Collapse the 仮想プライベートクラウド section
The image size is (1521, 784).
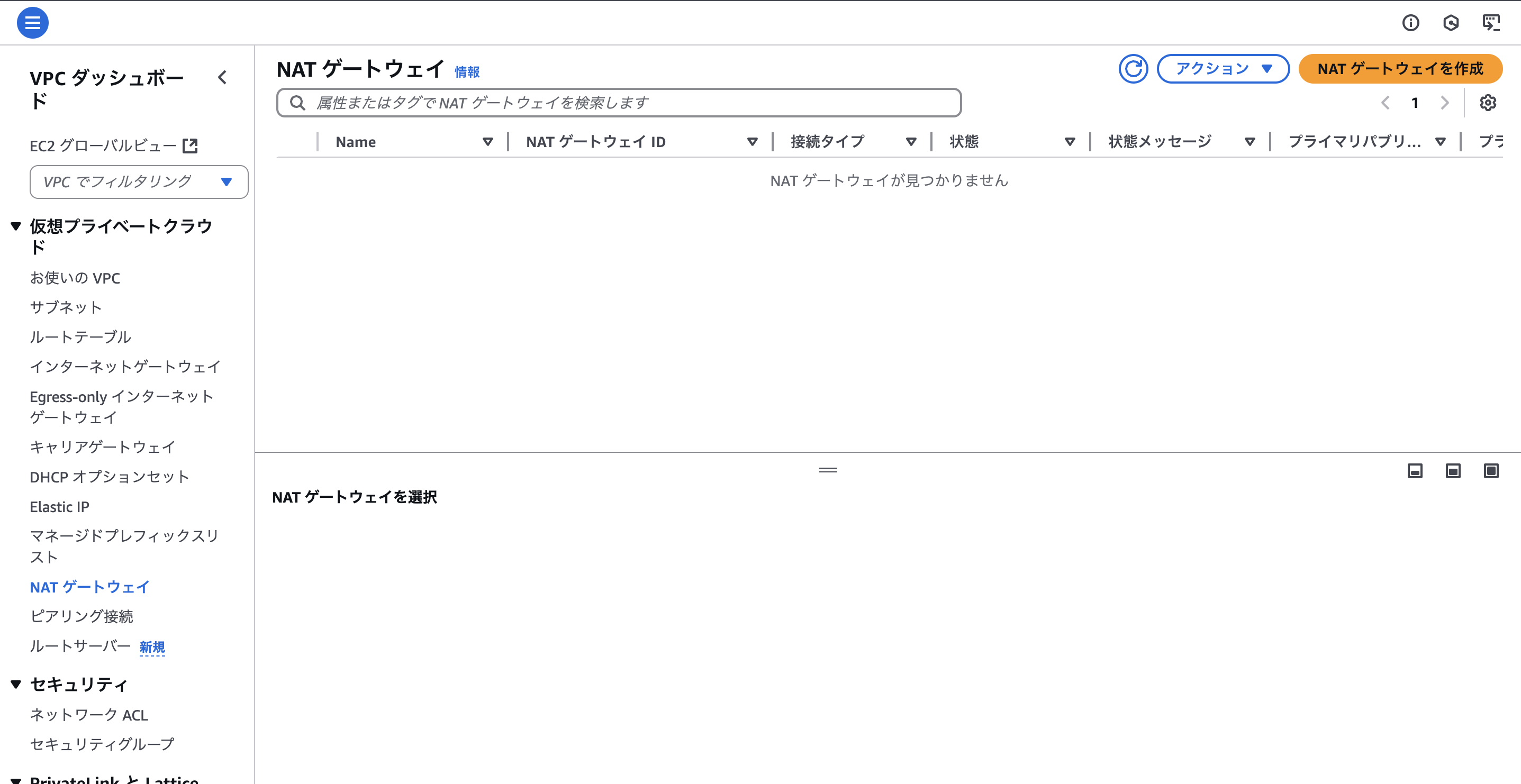tap(15, 225)
